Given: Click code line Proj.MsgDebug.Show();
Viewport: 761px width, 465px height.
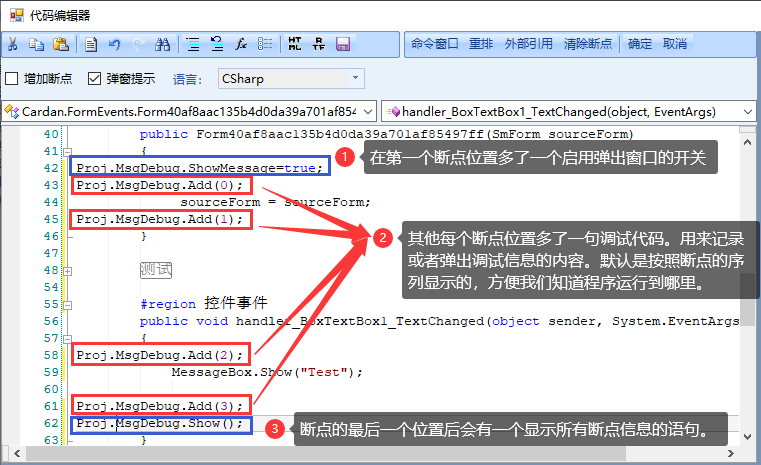Looking at the screenshot, I should [x=159, y=423].
